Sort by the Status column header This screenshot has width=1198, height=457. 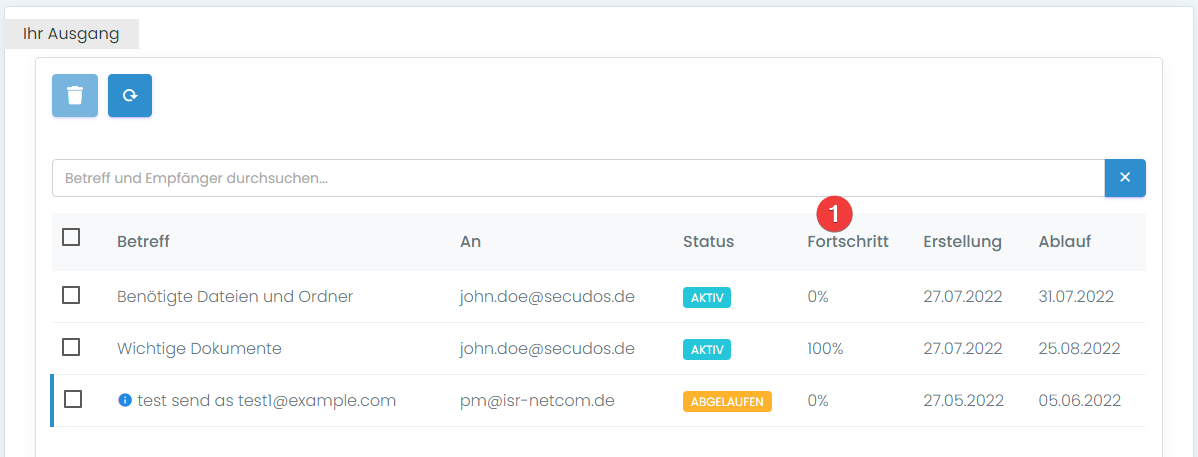(x=708, y=242)
